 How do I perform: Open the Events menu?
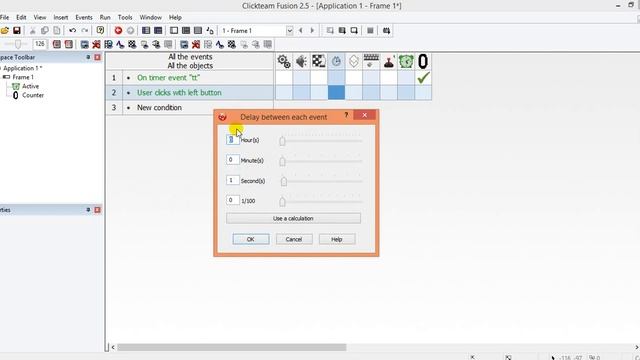pos(84,18)
